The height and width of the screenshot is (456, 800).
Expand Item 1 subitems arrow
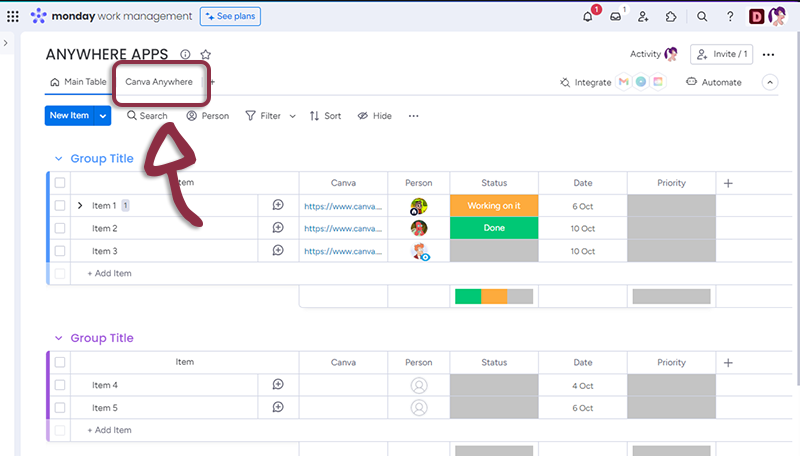tap(80, 205)
